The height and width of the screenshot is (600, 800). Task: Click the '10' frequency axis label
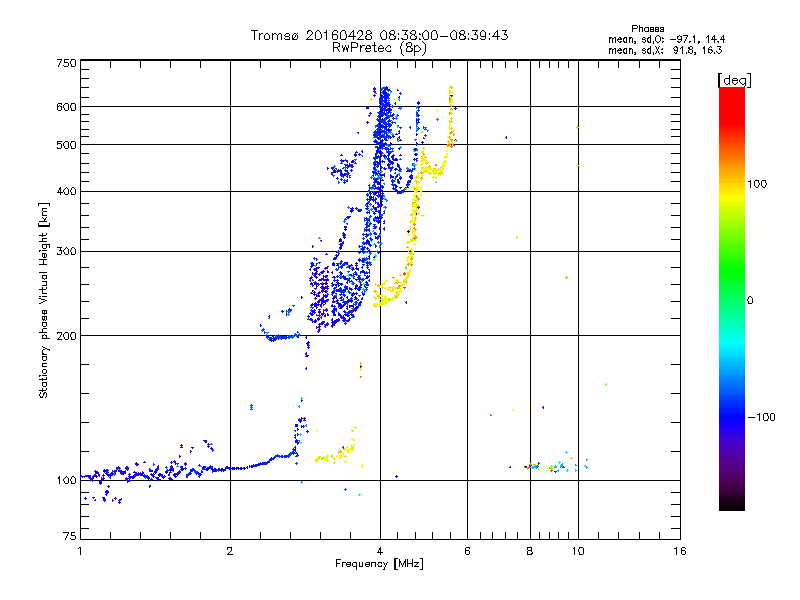tap(578, 551)
